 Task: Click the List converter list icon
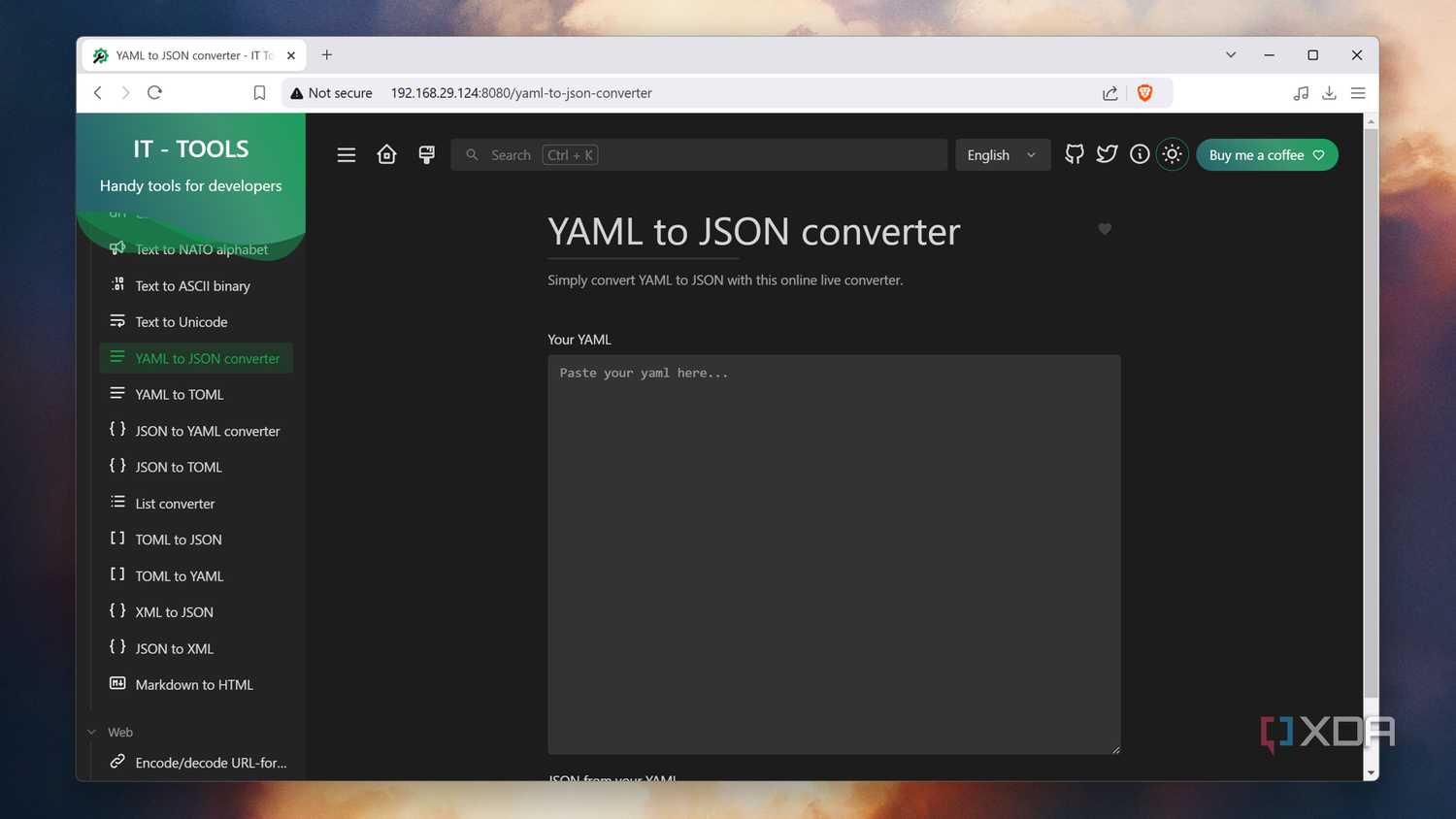[117, 502]
